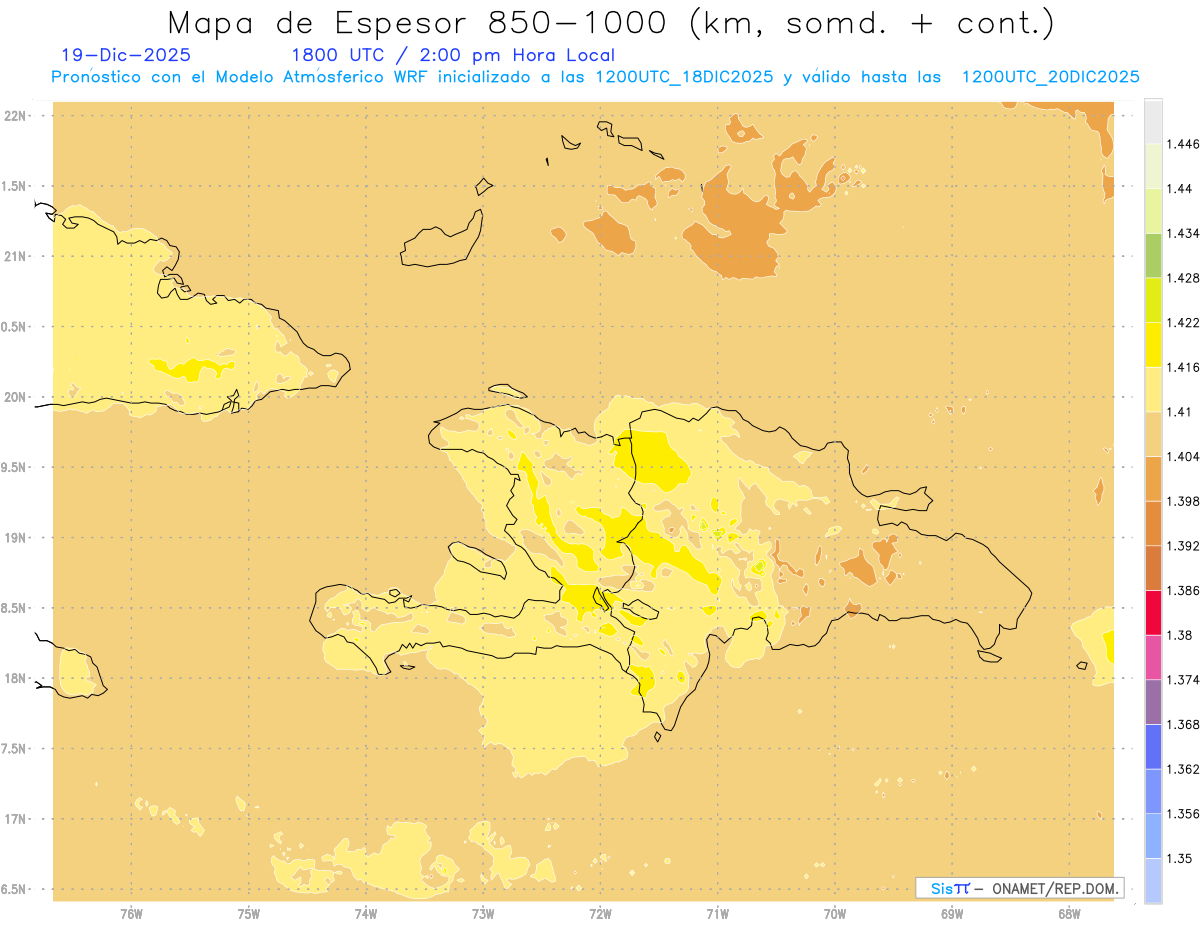Click the gray legend swatch above 1.446
Screen dimensions: 1200x927
[1153, 121]
